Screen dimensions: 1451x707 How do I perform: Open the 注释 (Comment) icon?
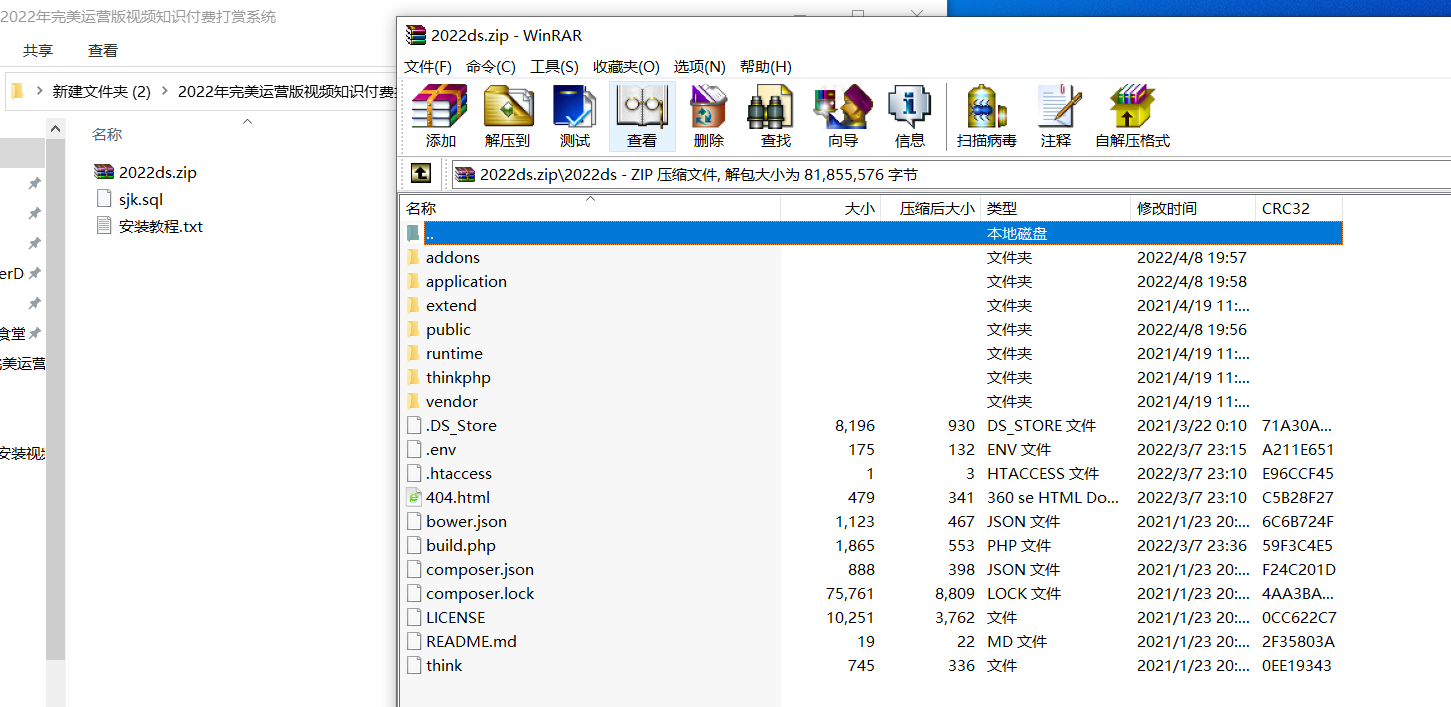[x=1056, y=110]
